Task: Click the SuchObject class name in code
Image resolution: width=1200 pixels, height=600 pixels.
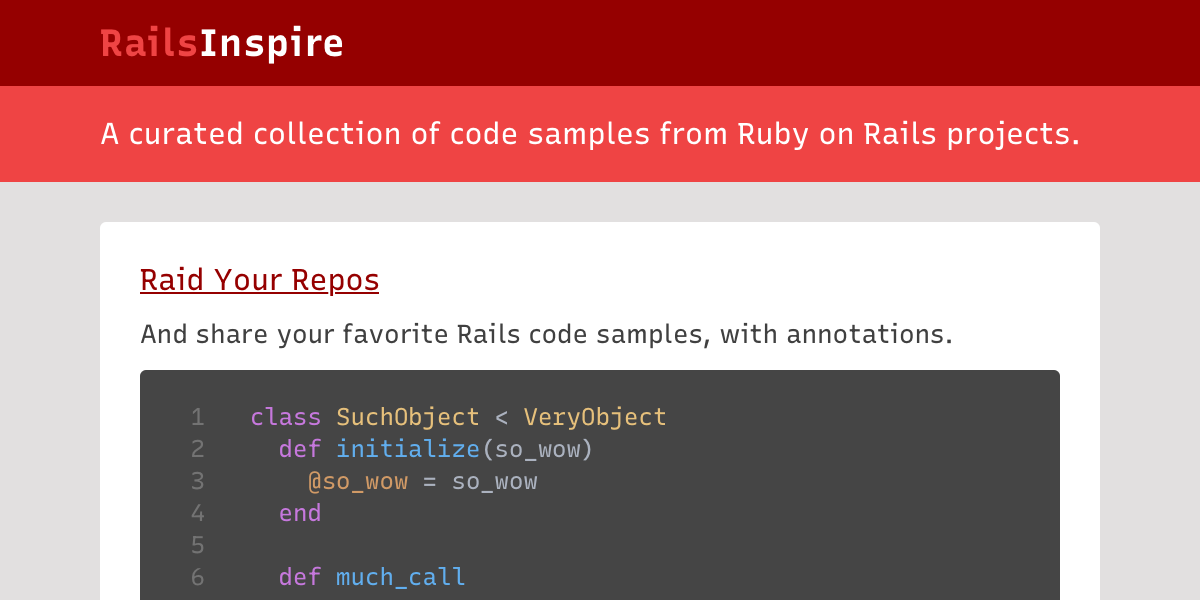Action: coord(408,417)
